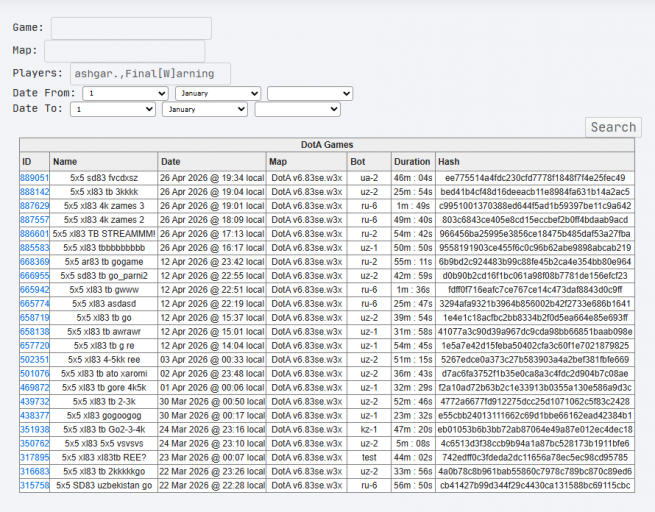This screenshot has width=655, height=512.
Task: Click the Date column header
Action: tap(212, 162)
